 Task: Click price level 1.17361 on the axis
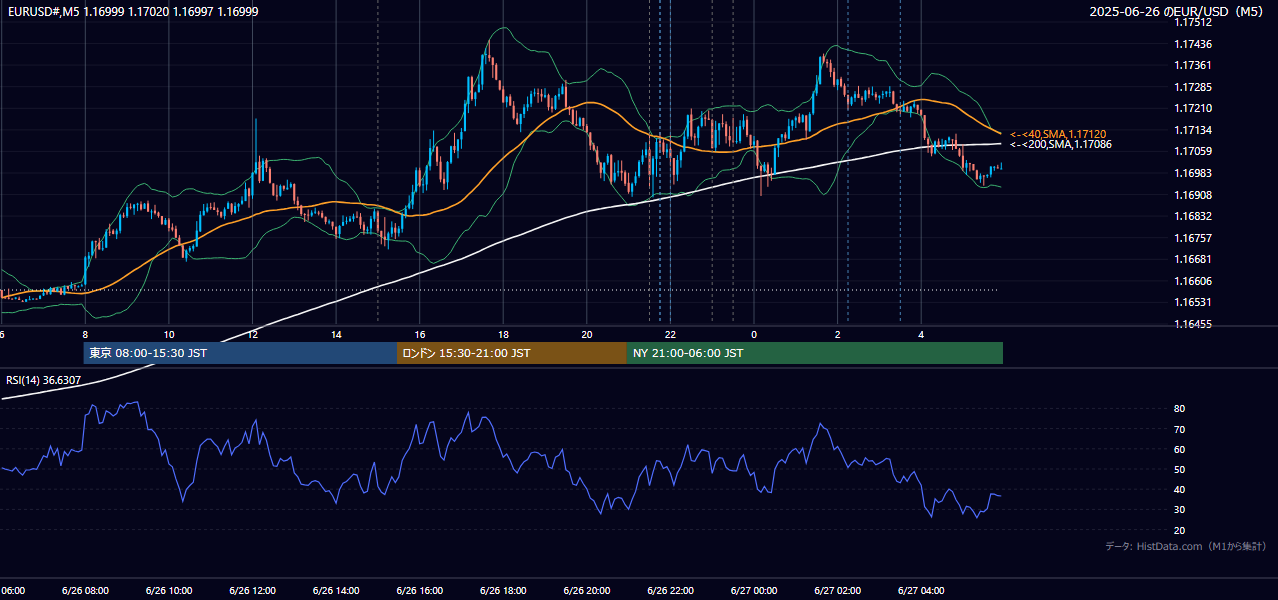[1192, 65]
